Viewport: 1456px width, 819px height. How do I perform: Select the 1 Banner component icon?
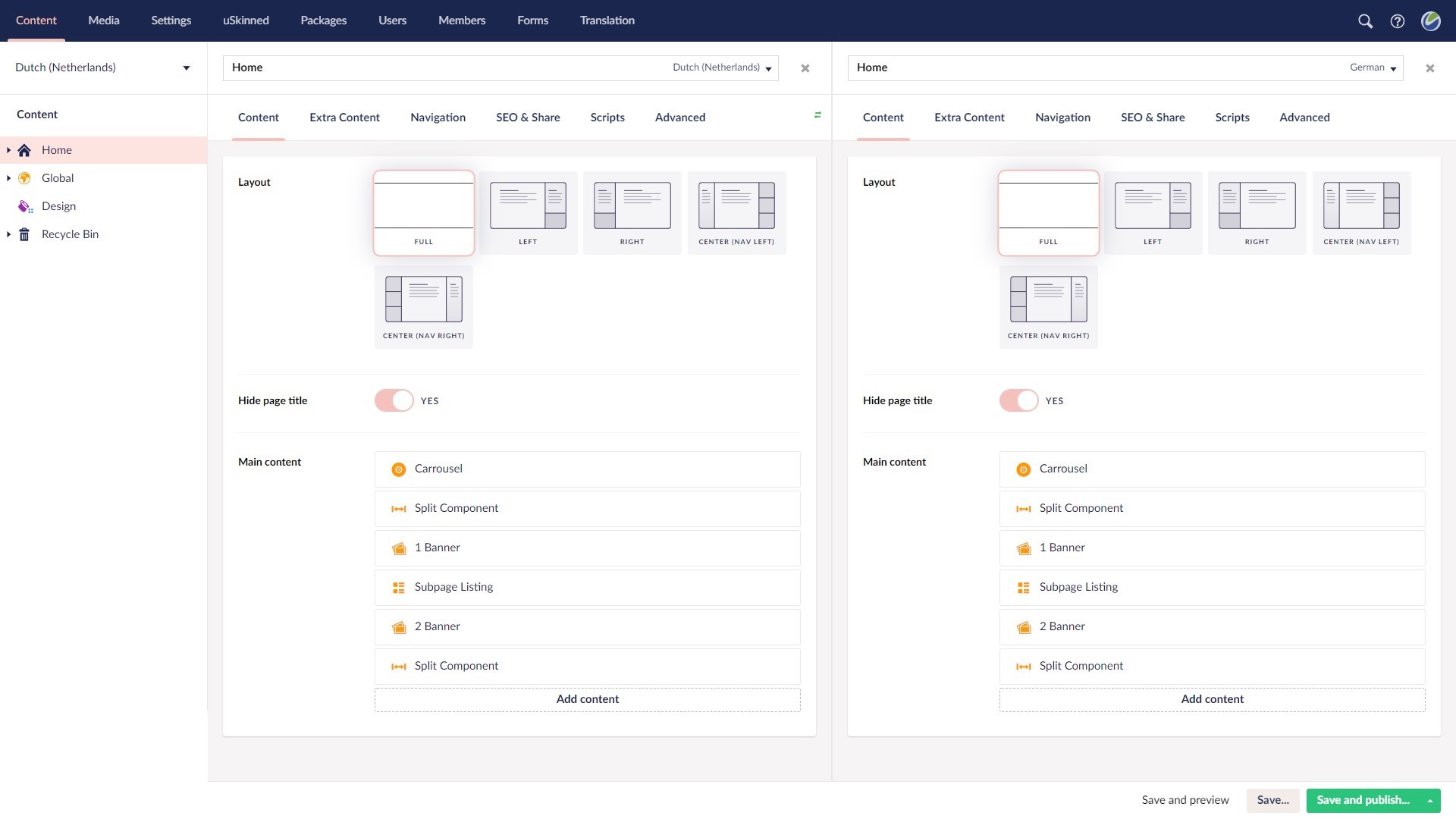[398, 548]
